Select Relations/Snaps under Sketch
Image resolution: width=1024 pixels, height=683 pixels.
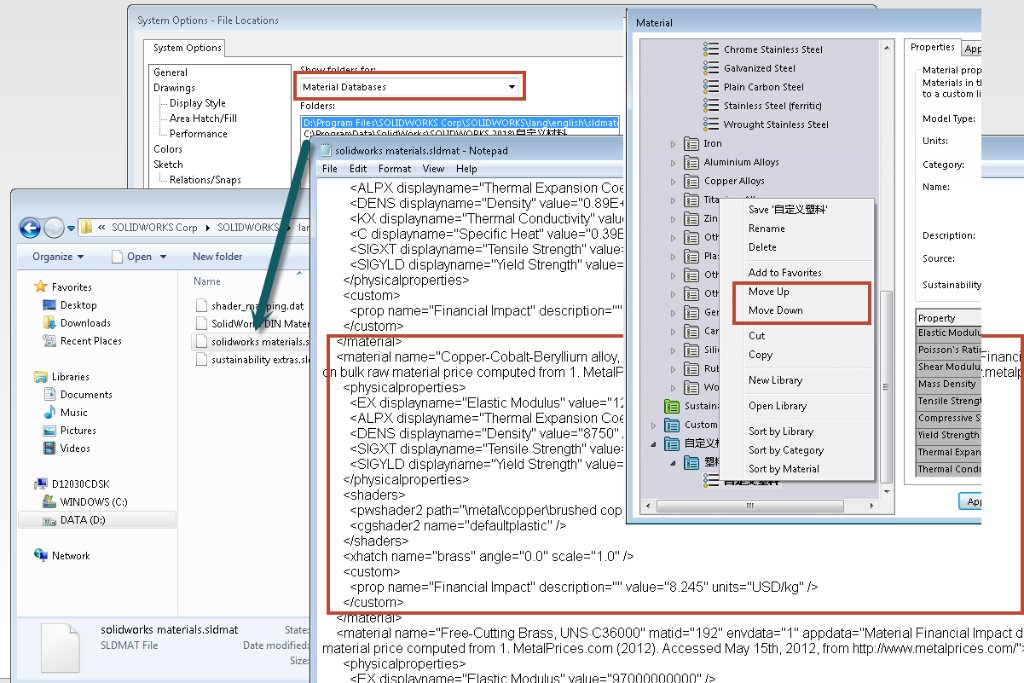click(x=205, y=180)
